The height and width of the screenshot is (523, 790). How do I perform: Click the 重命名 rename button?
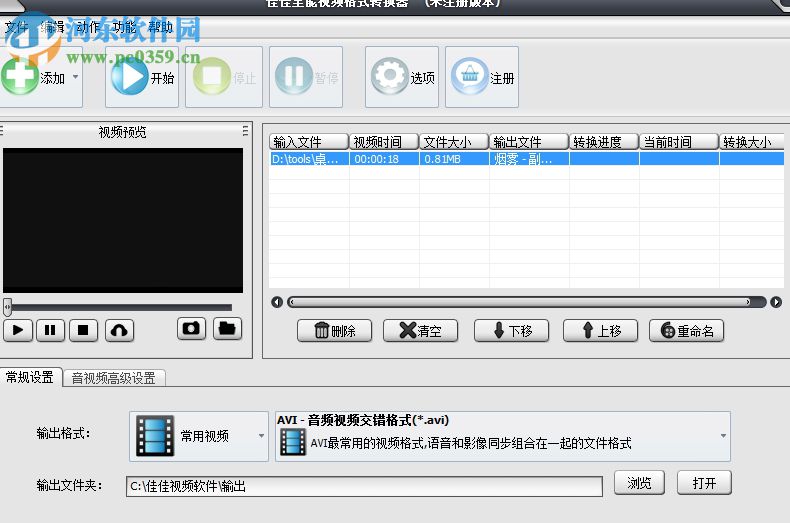click(x=687, y=331)
